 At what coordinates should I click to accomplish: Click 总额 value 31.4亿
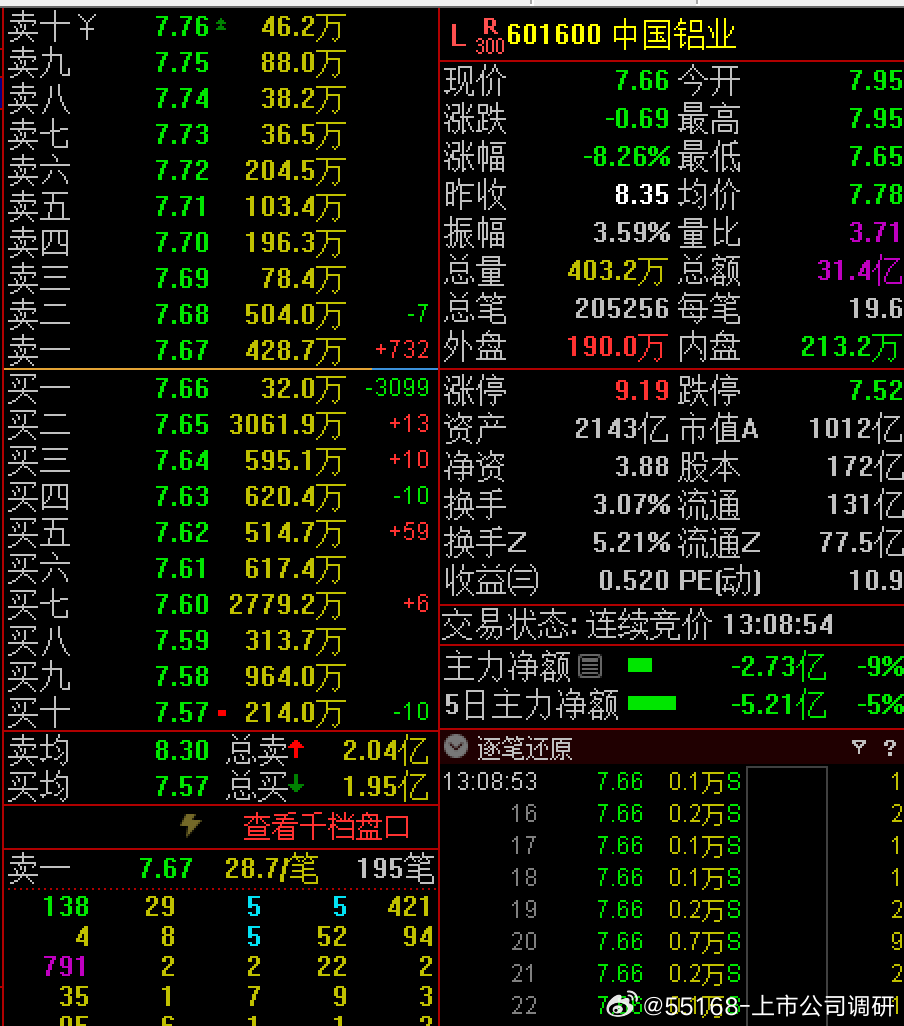pyautogui.click(x=860, y=271)
